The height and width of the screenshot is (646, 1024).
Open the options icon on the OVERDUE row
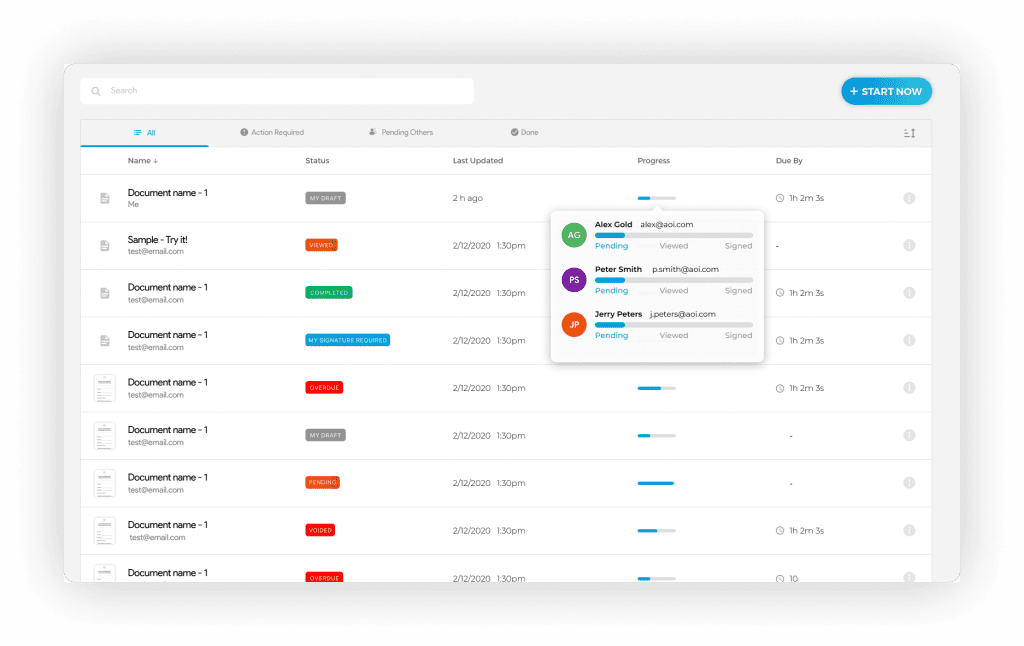[909, 388]
